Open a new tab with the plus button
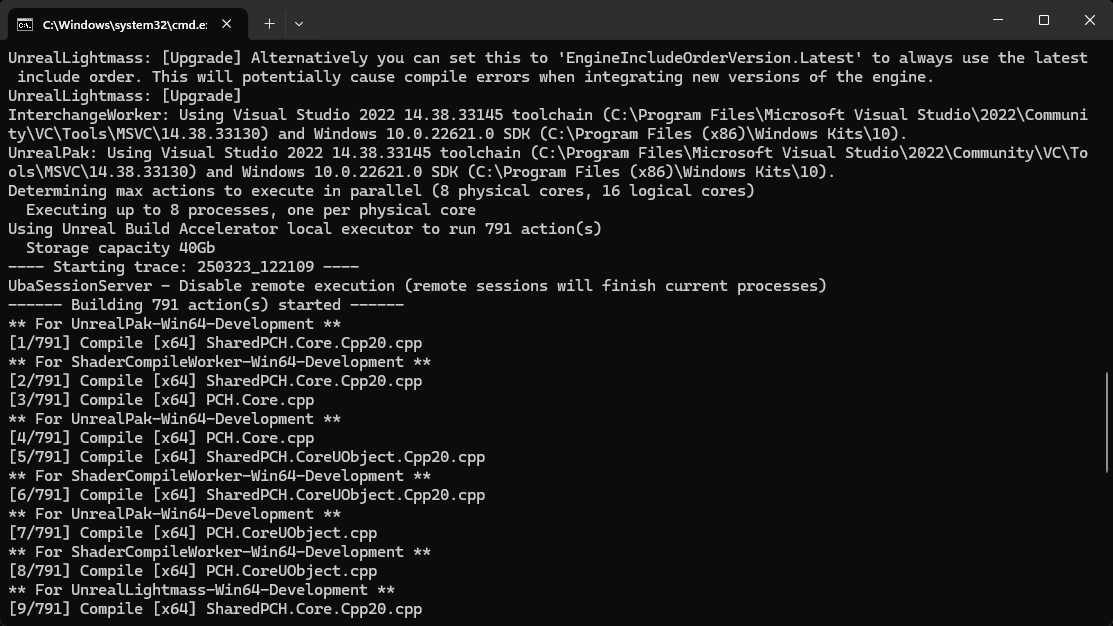The width and height of the screenshot is (1113, 626). (269, 24)
